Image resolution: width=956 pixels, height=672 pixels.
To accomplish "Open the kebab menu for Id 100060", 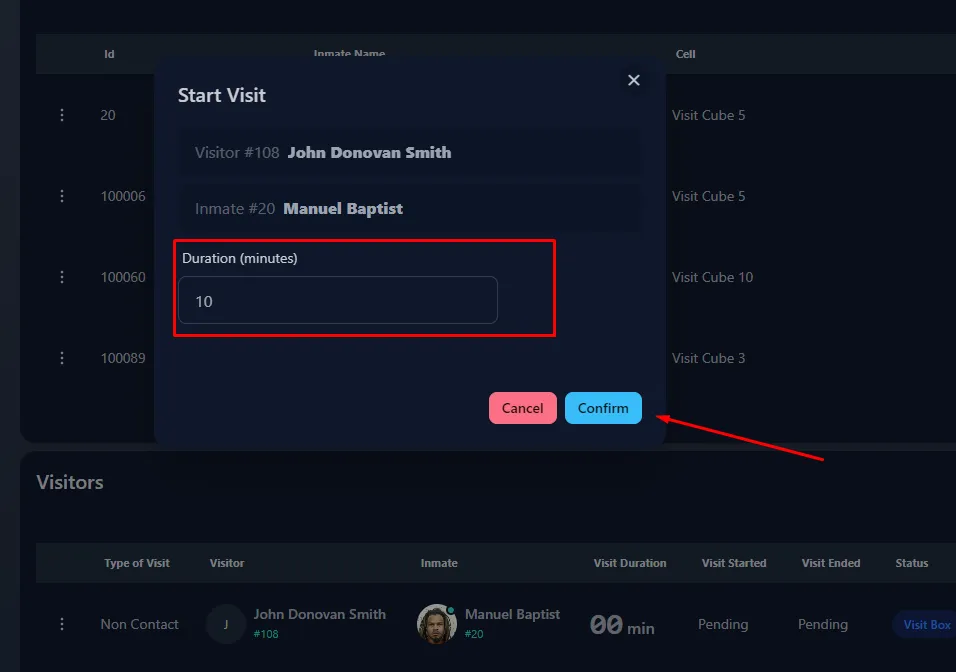I will pyautogui.click(x=62, y=277).
